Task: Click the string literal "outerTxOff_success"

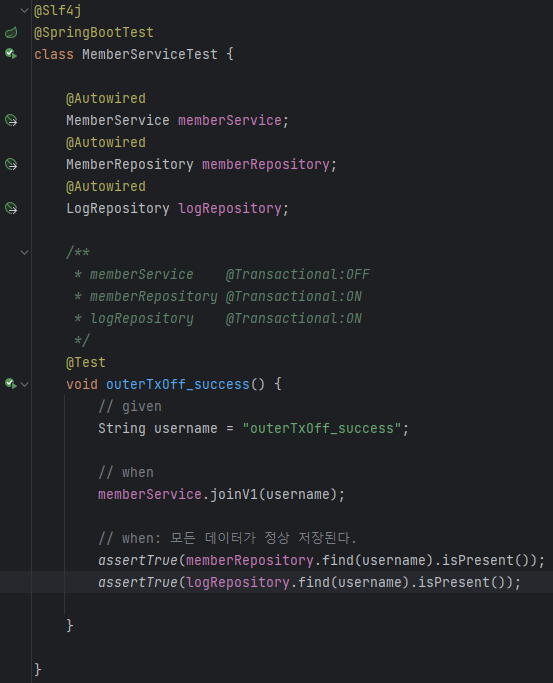Action: (x=322, y=428)
